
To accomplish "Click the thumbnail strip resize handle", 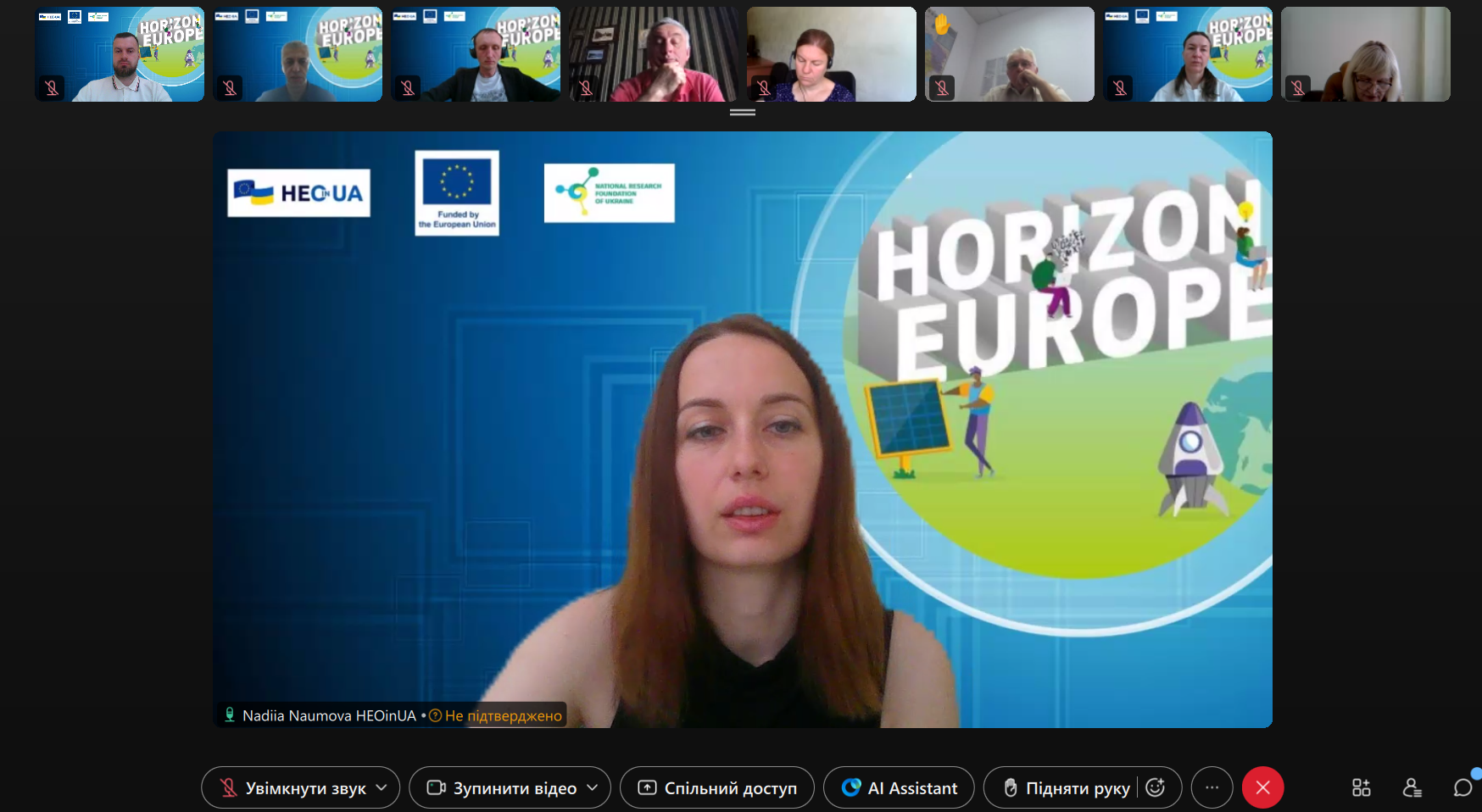I will pyautogui.click(x=743, y=112).
